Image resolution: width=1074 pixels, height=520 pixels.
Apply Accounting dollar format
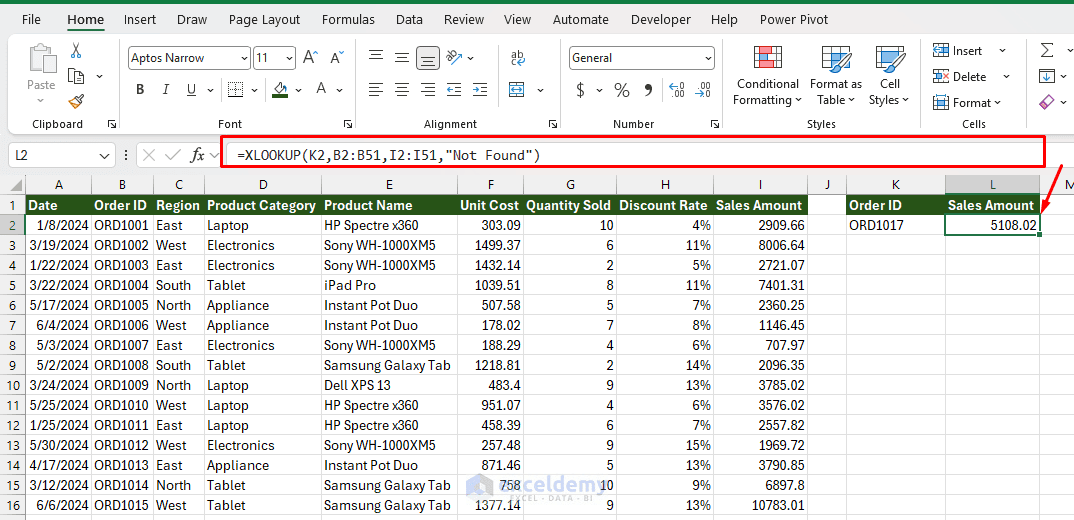[x=580, y=90]
